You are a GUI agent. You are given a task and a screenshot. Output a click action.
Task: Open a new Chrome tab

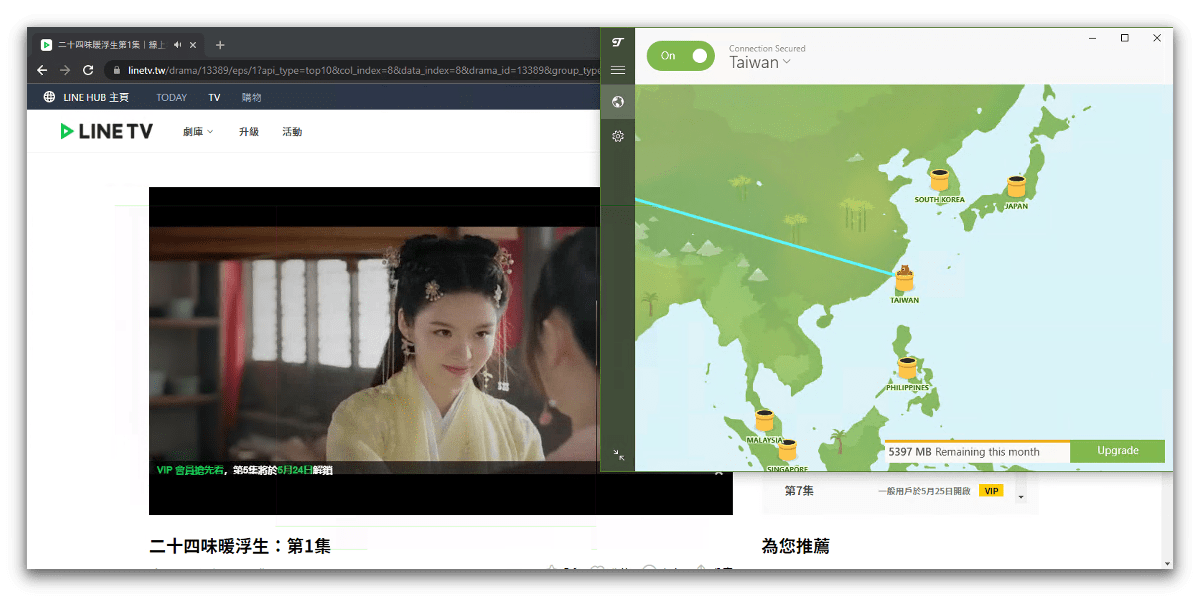point(220,45)
